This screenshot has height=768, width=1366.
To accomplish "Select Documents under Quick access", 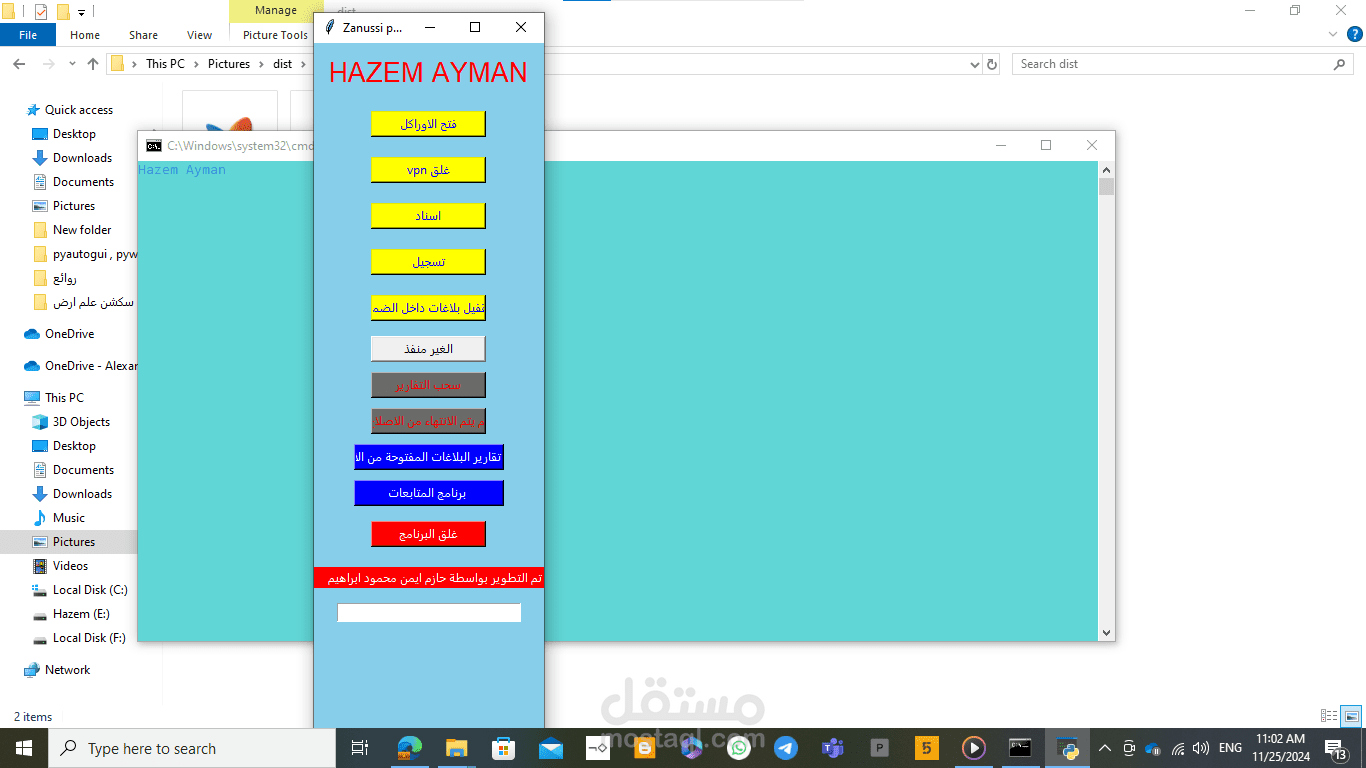I will [83, 182].
